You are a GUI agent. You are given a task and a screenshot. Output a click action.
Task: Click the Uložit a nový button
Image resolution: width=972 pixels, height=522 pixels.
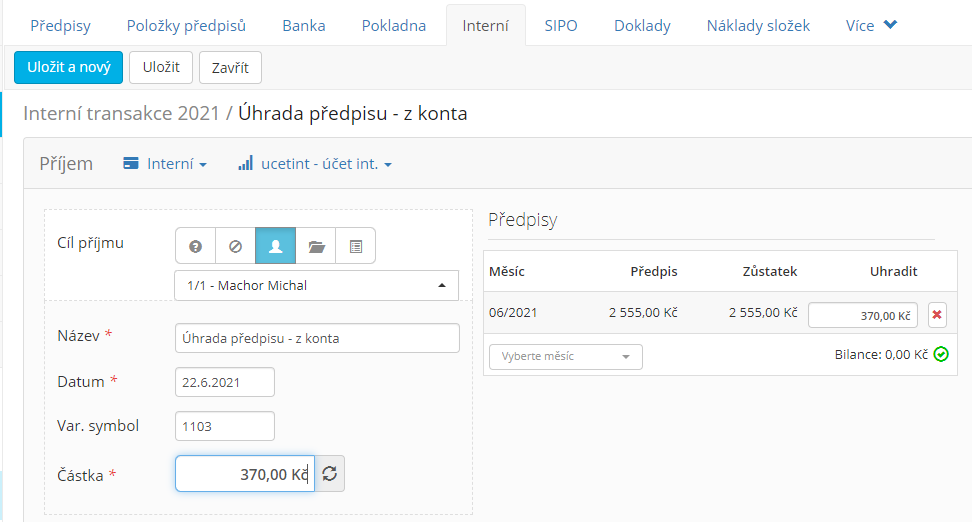[68, 67]
